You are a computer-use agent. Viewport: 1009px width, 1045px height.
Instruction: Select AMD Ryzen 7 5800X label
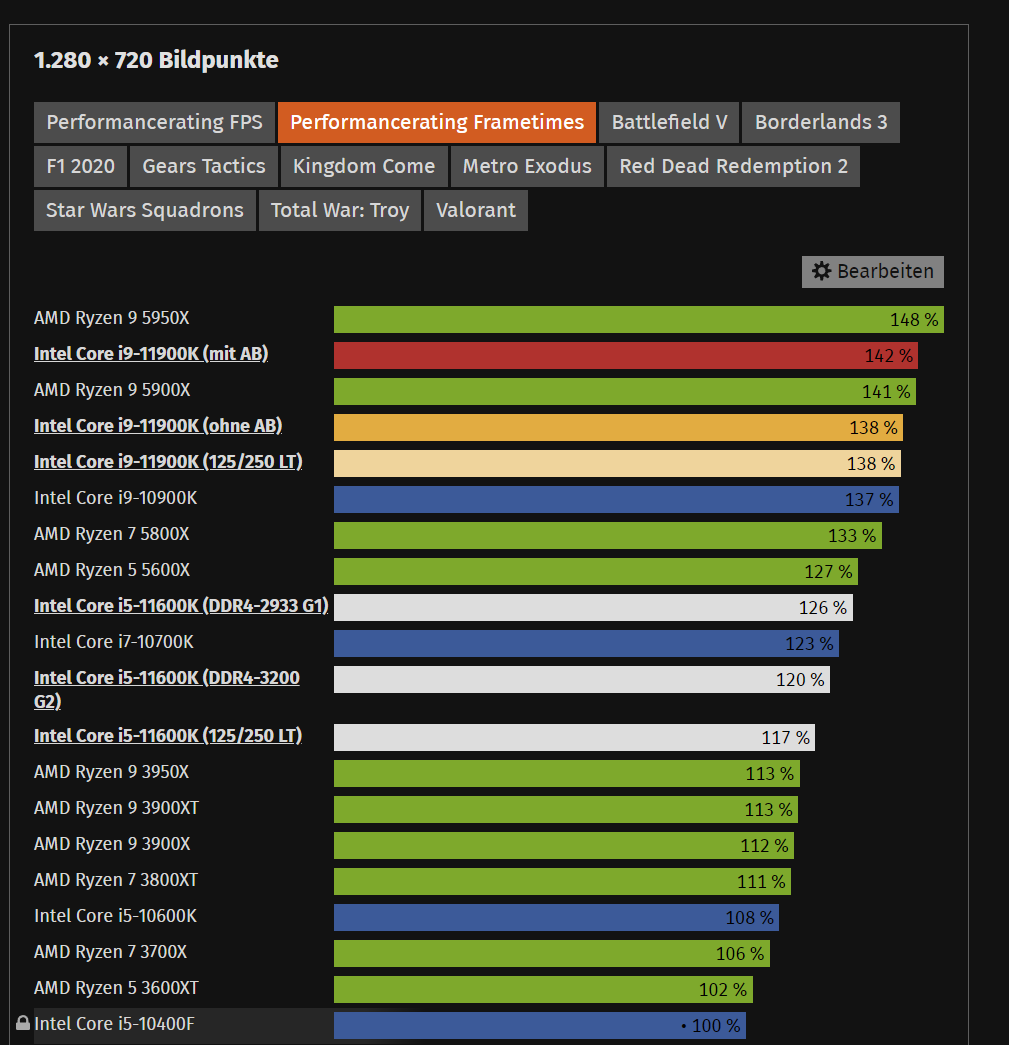(x=111, y=533)
